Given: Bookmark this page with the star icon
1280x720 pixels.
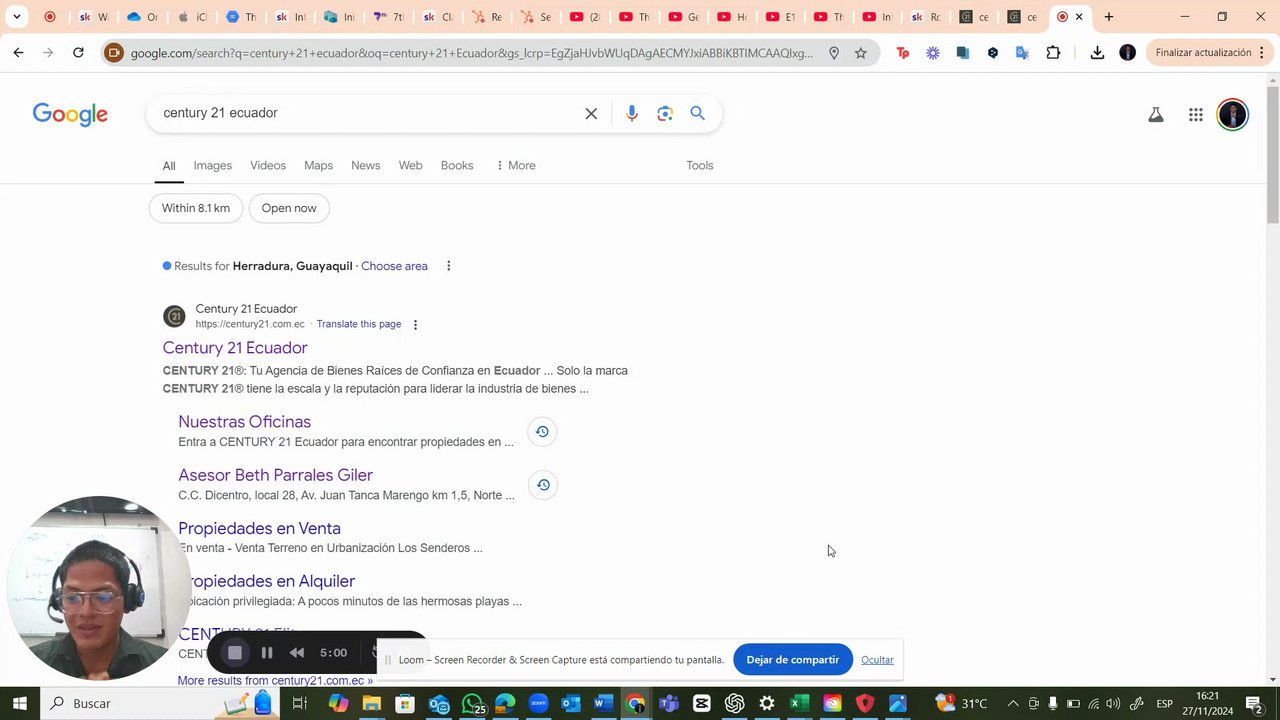Looking at the screenshot, I should [860, 53].
